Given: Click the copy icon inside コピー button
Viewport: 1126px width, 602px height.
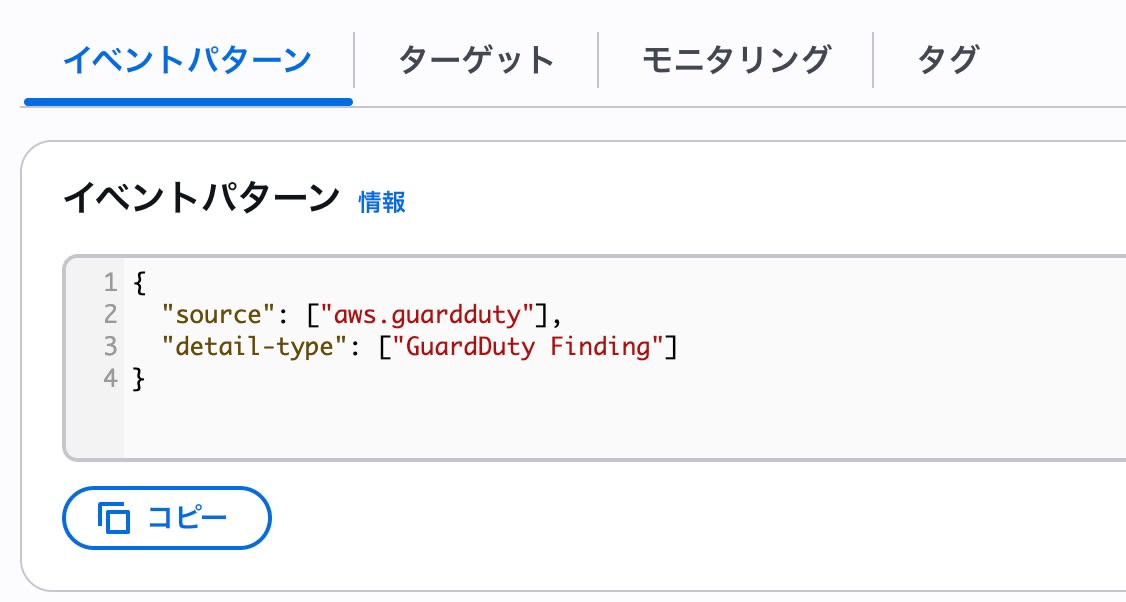Looking at the screenshot, I should coord(113,518).
